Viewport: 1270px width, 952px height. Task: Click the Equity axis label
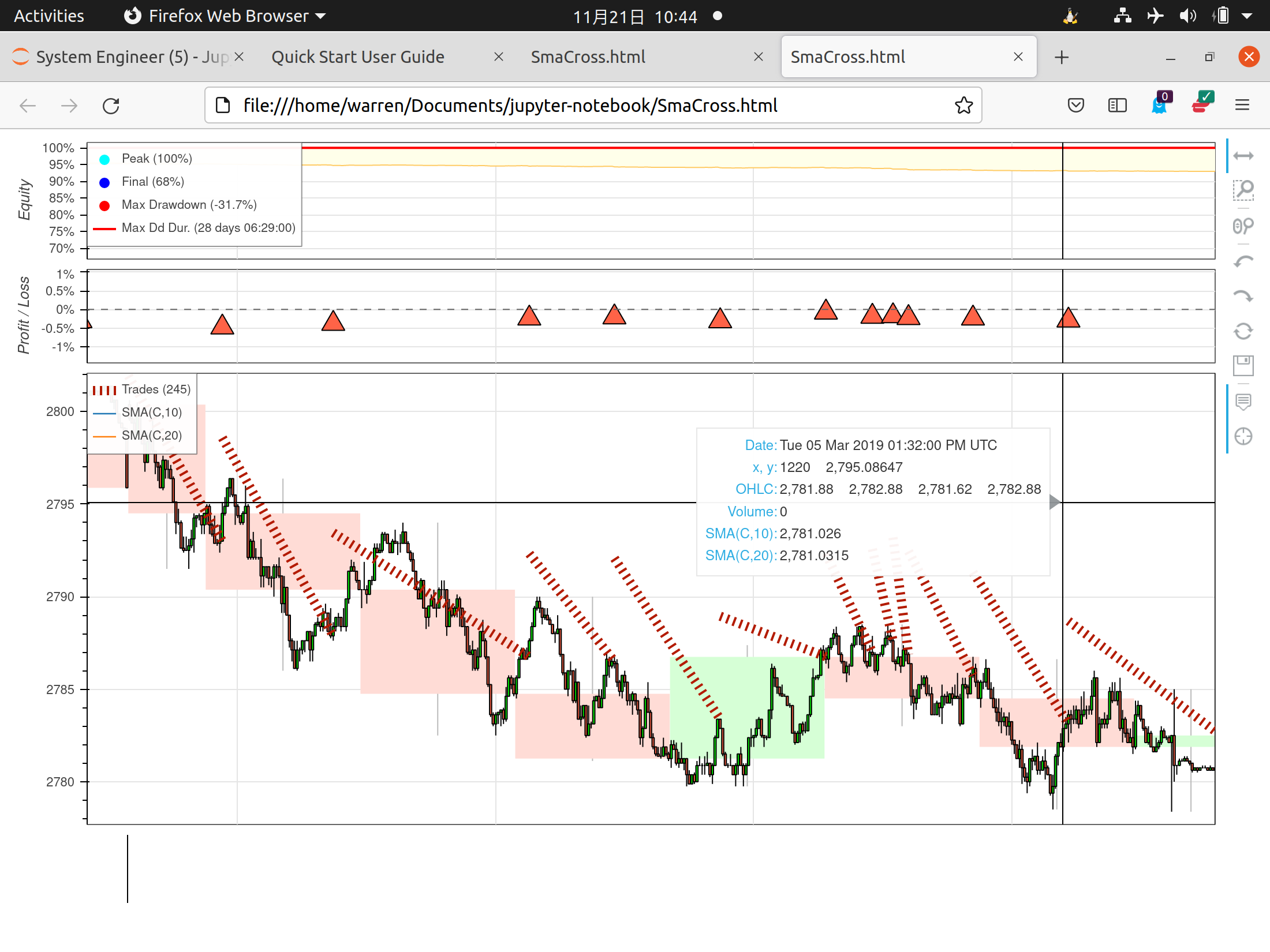click(24, 200)
